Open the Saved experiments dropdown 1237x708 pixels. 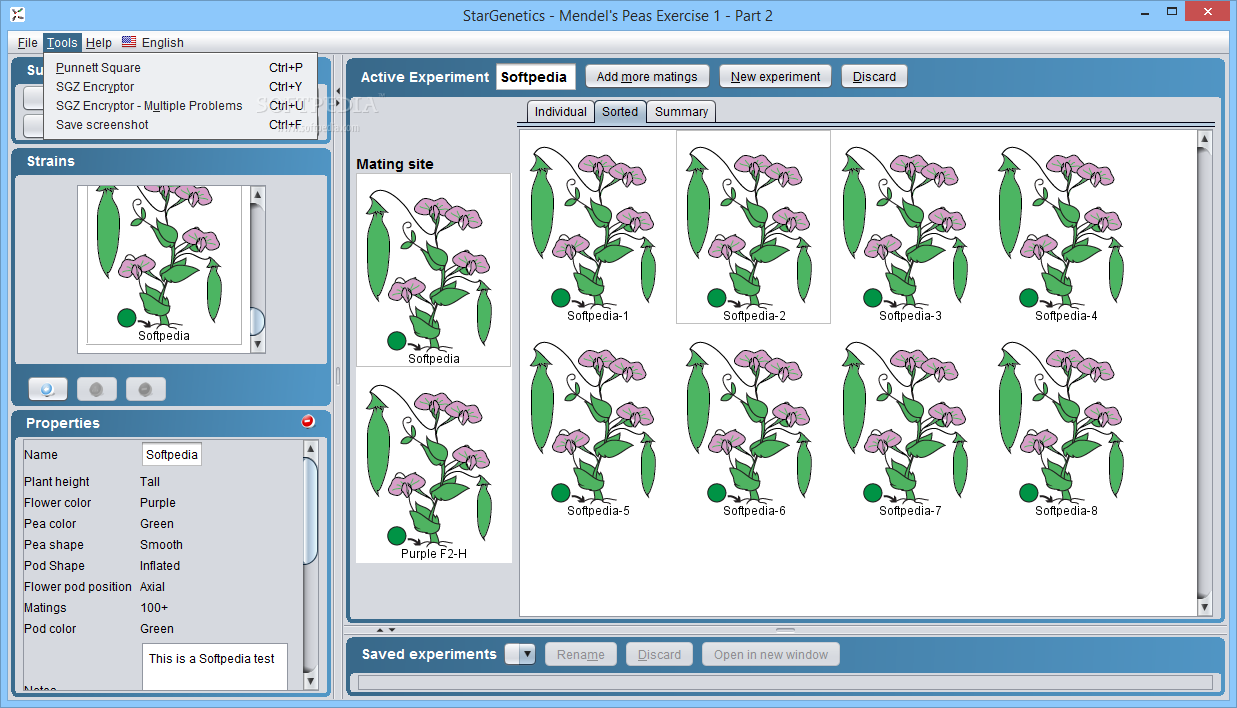click(520, 654)
